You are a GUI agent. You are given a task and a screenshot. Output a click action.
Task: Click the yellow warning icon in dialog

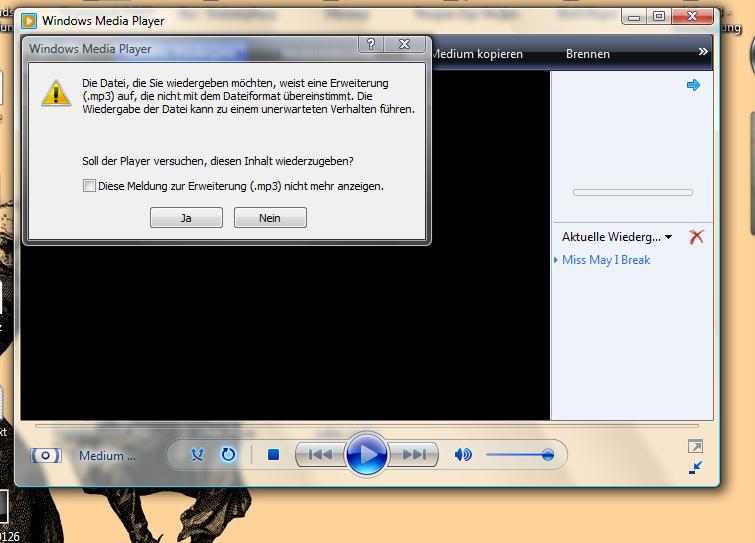click(x=56, y=93)
